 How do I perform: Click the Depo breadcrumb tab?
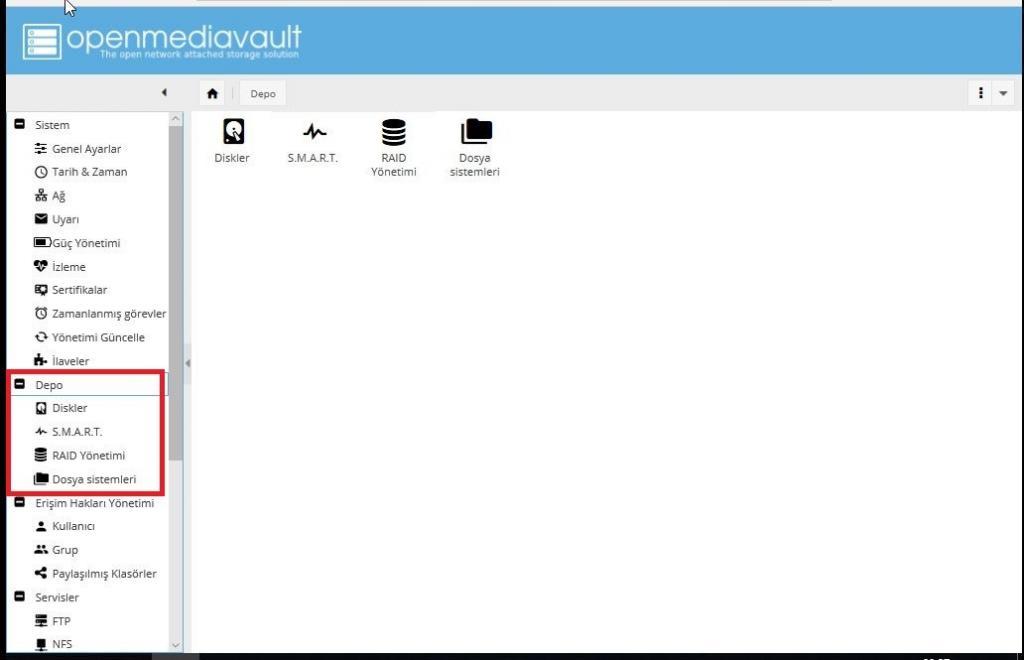click(x=263, y=93)
